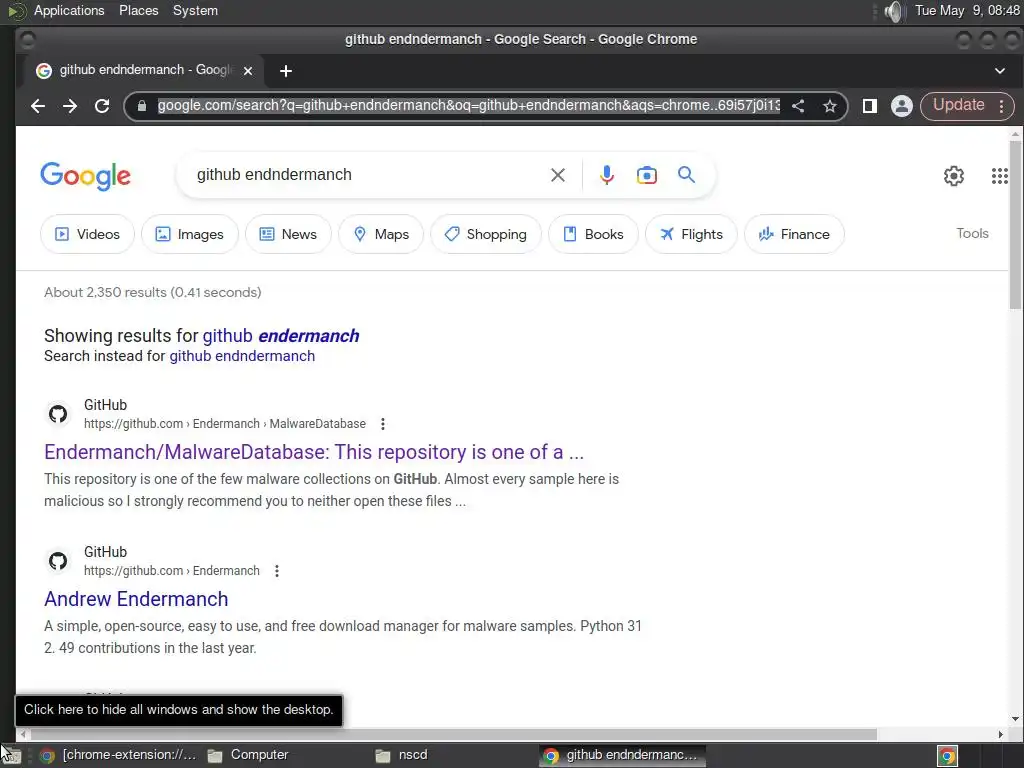This screenshot has width=1024, height=768.
Task: Switch to Finance results
Action: click(x=794, y=234)
